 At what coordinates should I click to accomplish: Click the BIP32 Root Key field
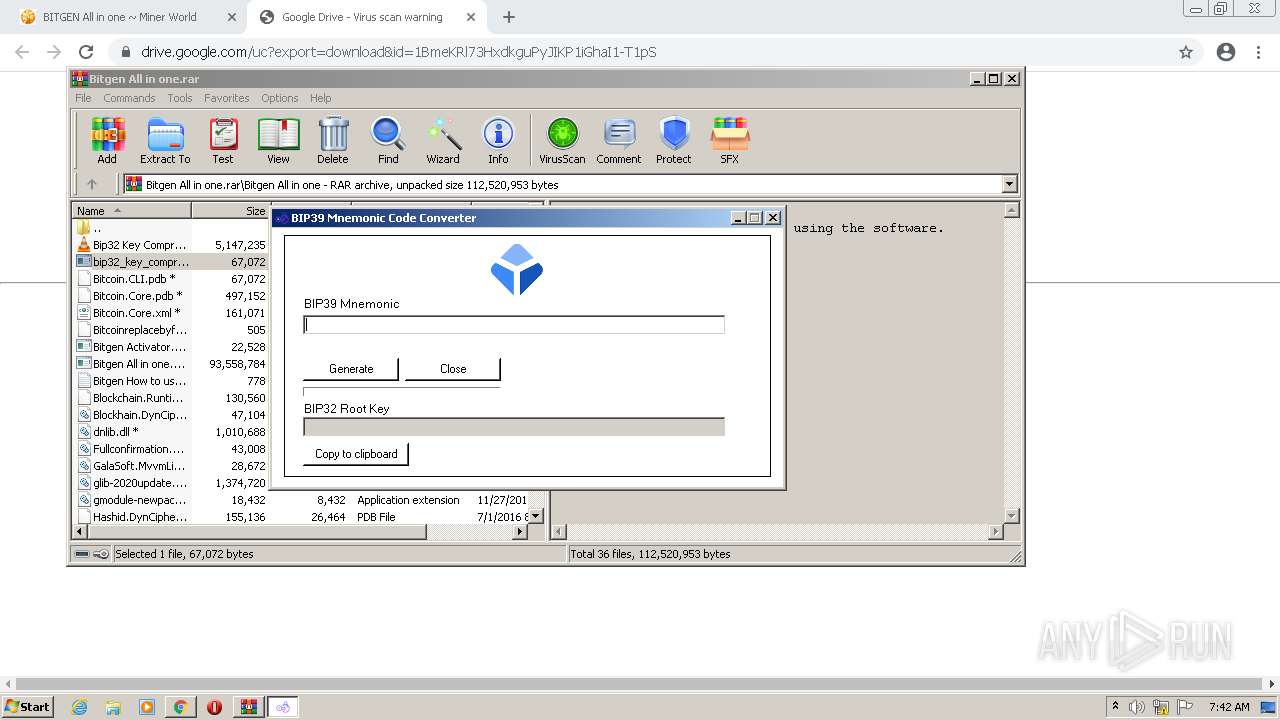[514, 427]
